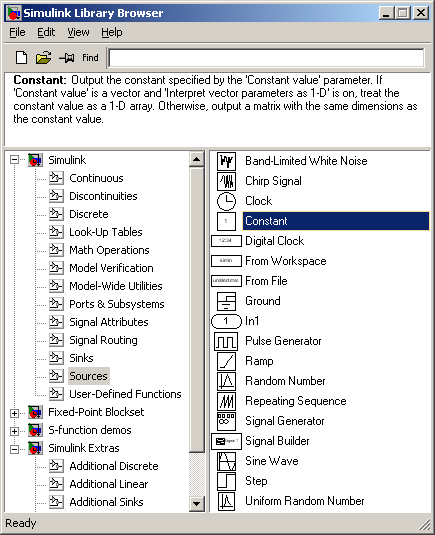Select the Constant block name
435x535 pixels.
pyautogui.click(x=266, y=221)
